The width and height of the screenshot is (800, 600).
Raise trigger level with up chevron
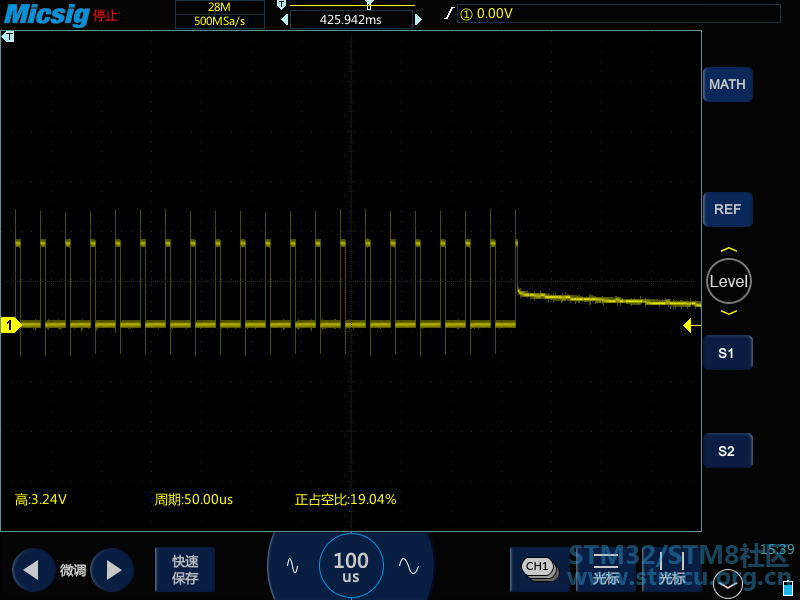[729, 249]
